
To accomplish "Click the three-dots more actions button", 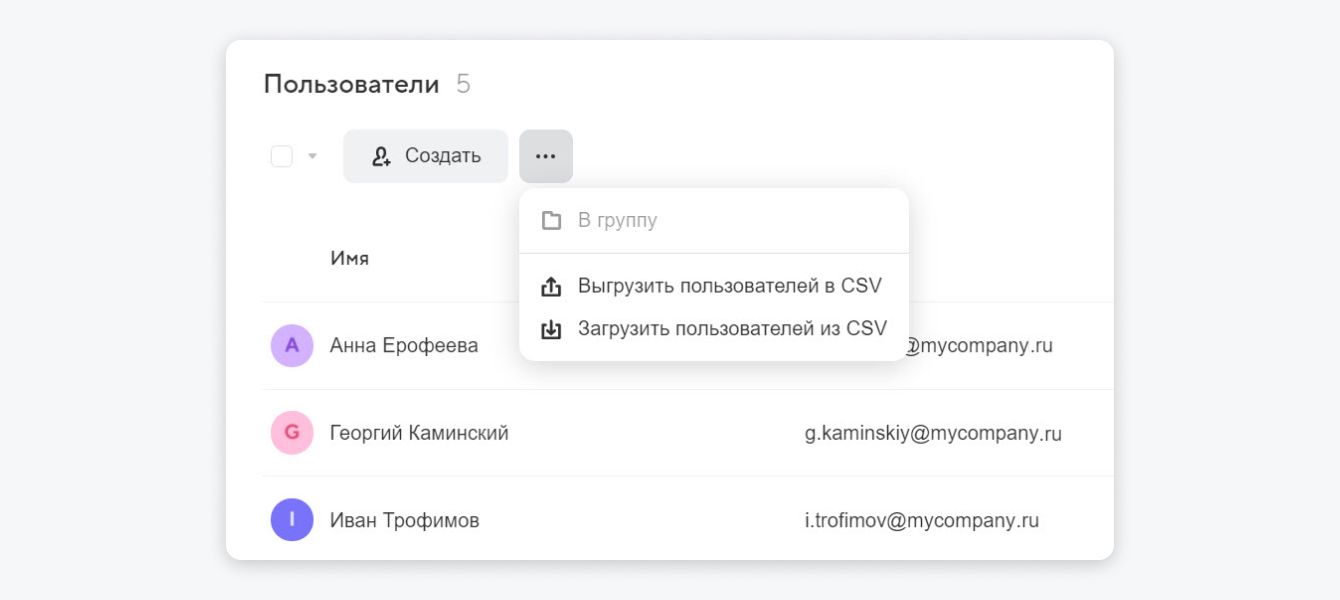I will click(545, 156).
